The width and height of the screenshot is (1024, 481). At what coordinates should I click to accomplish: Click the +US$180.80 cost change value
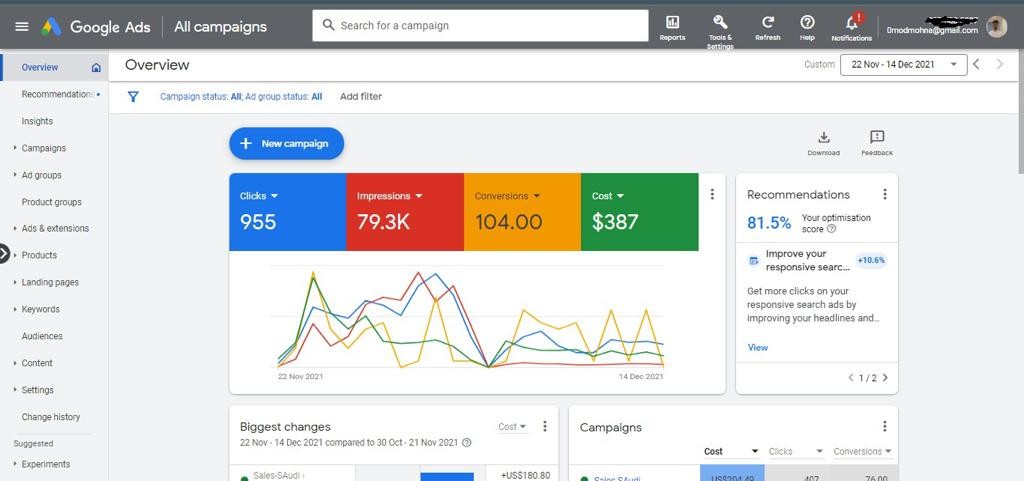(x=526, y=476)
